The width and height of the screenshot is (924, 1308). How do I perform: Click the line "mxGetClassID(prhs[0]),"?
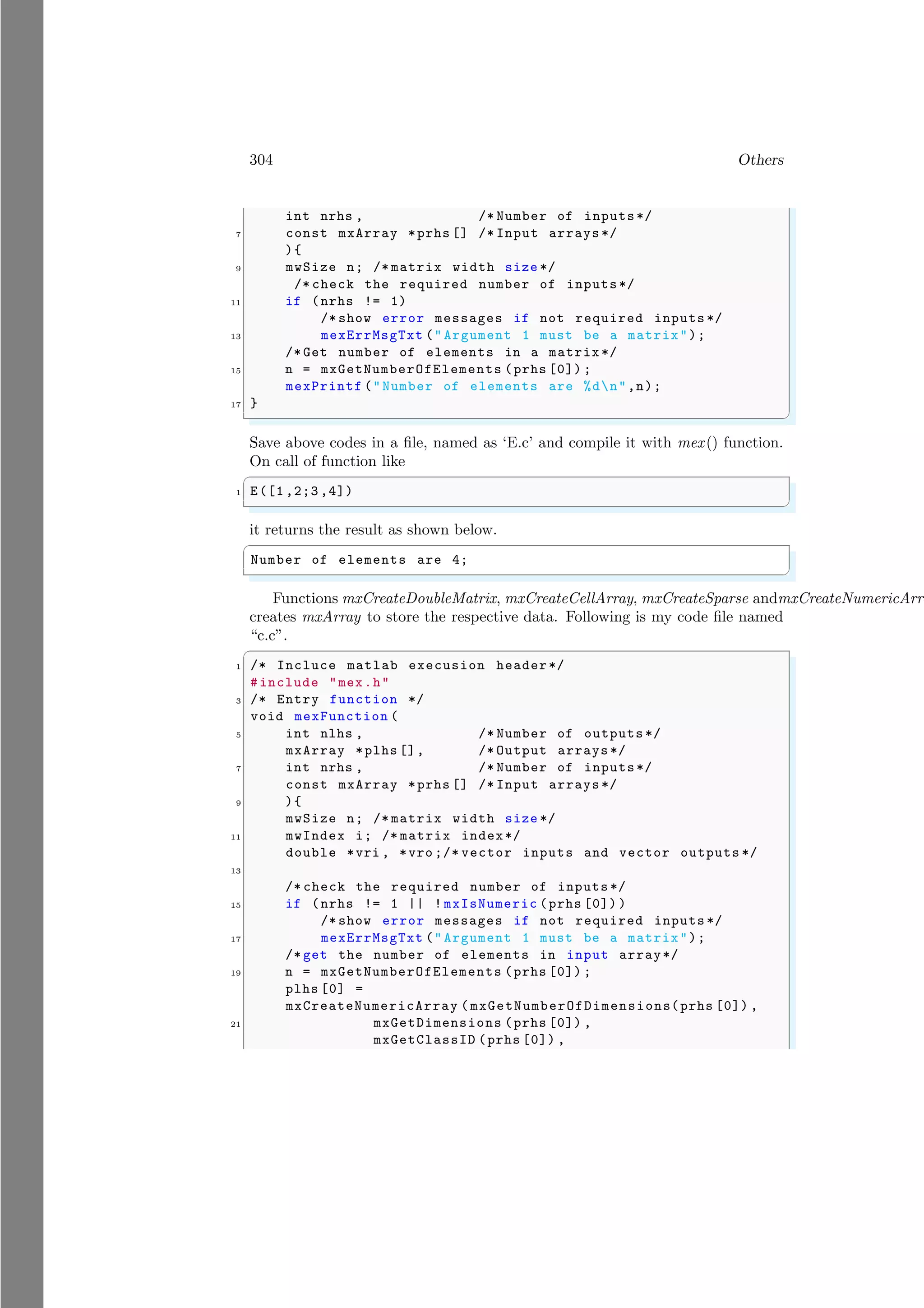(x=469, y=1040)
